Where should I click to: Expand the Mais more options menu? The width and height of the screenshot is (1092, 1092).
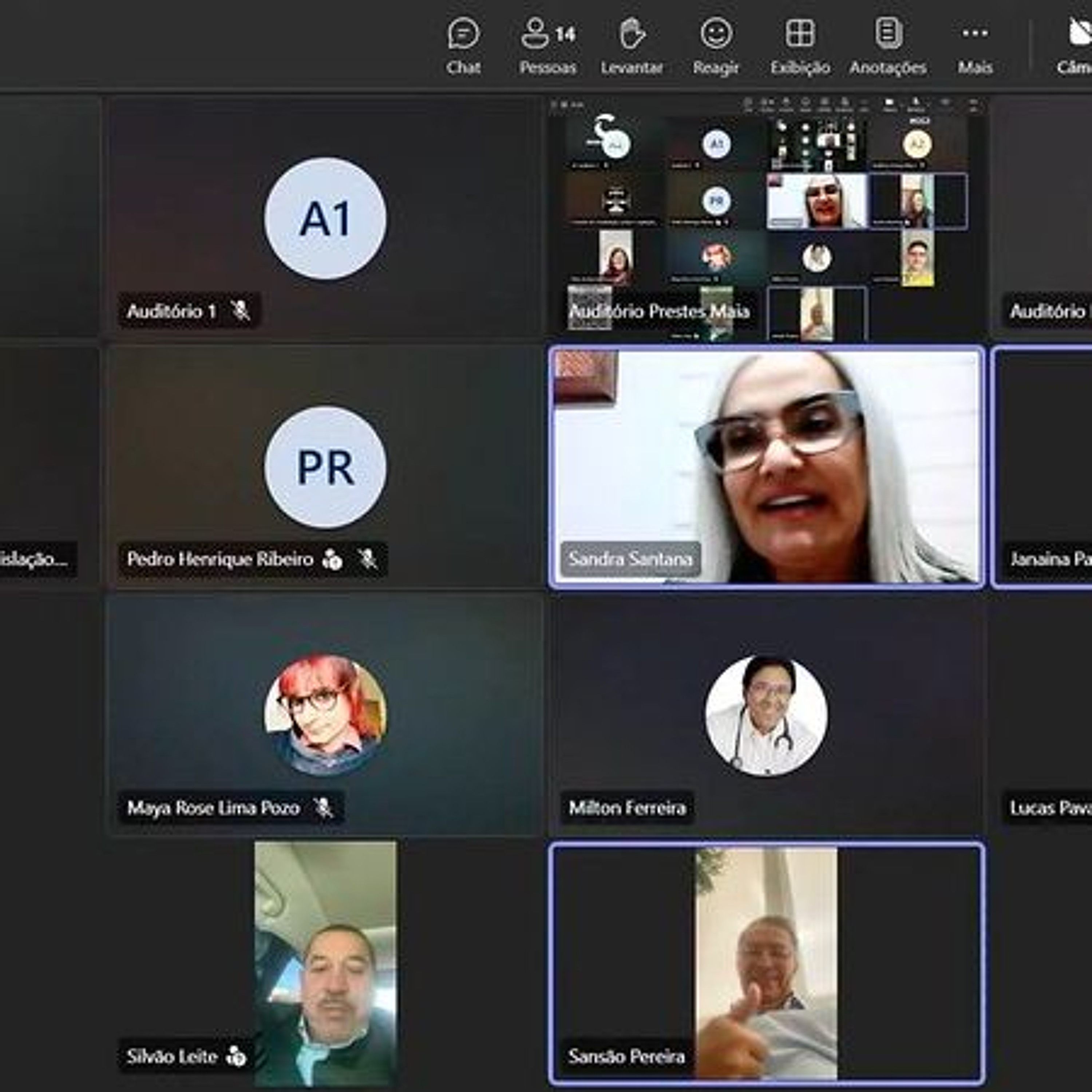coord(975,46)
